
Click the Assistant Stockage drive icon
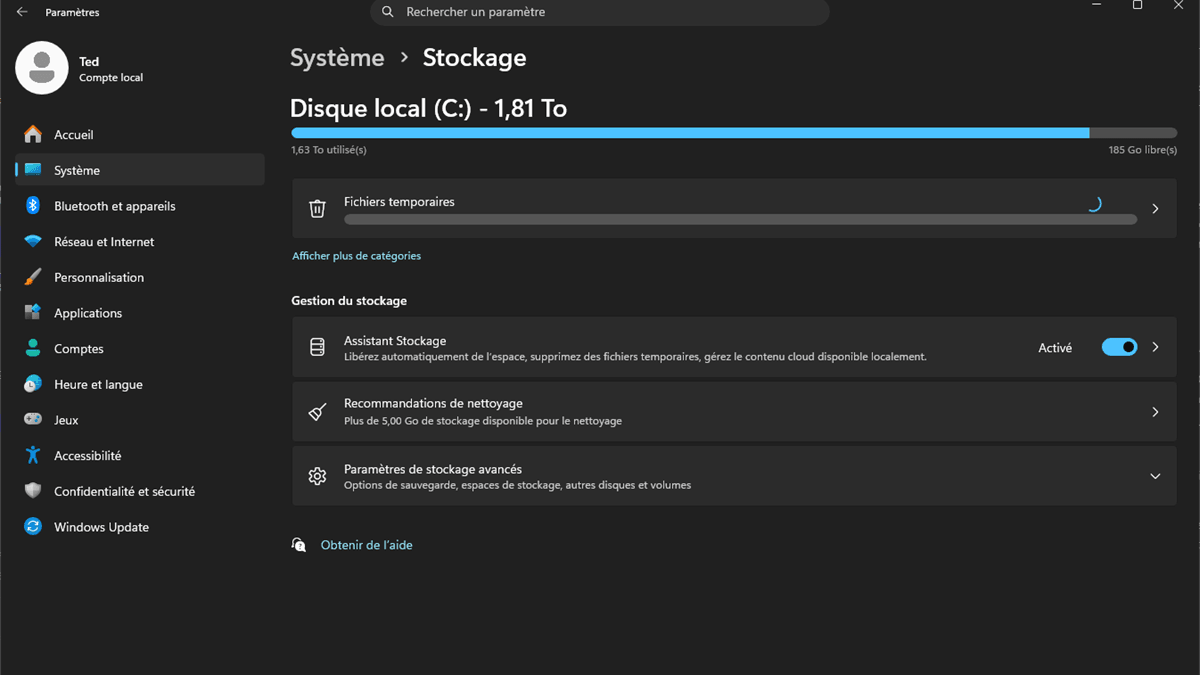click(317, 347)
